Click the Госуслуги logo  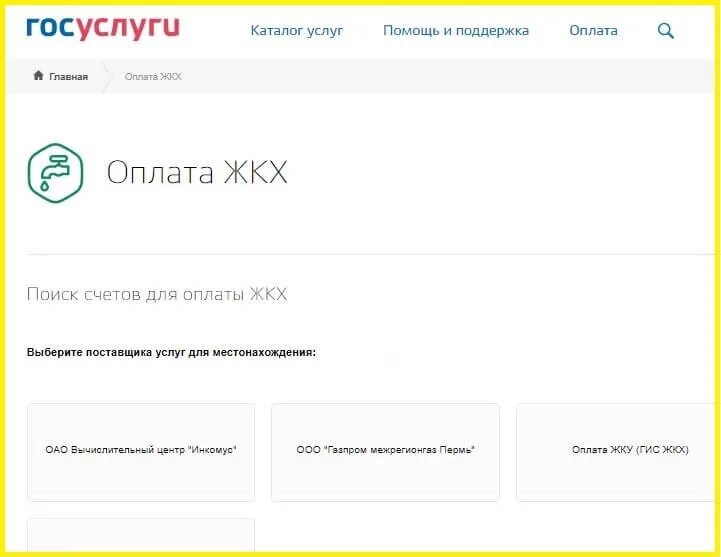tap(103, 29)
